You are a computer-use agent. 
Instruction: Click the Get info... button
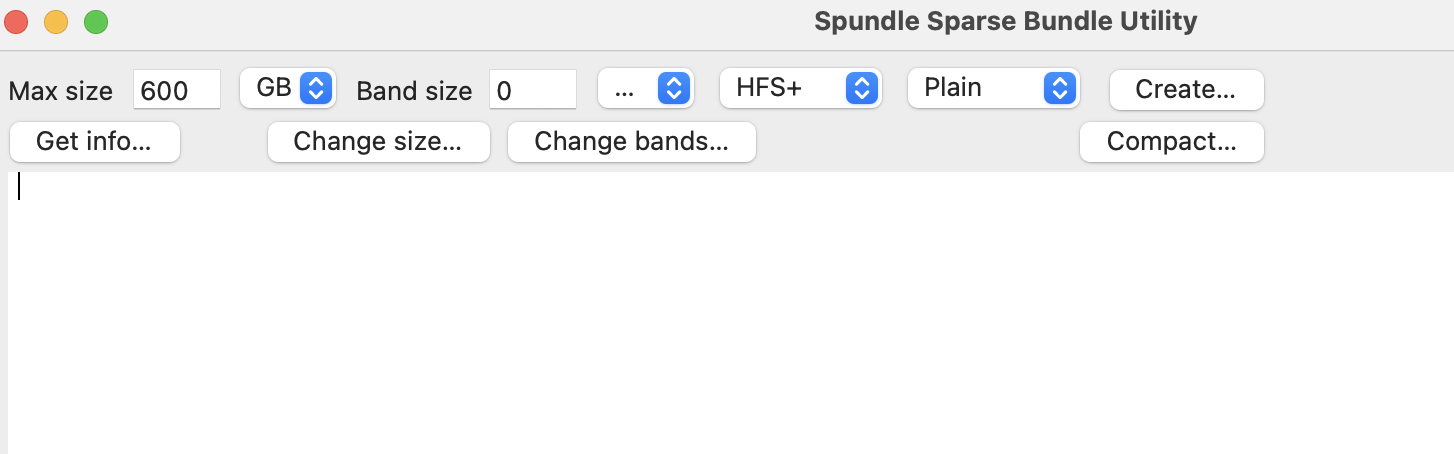point(94,142)
